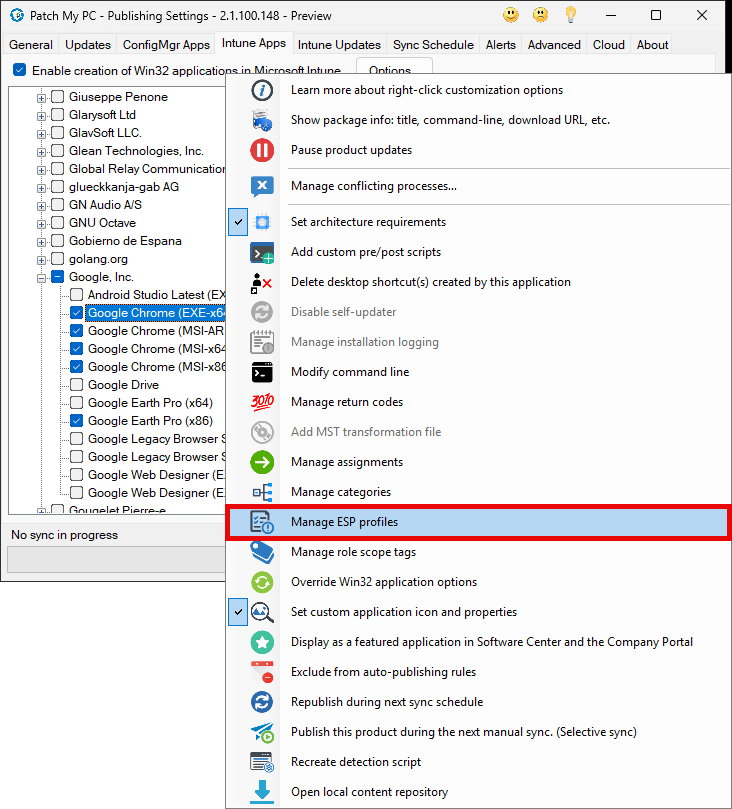The height and width of the screenshot is (809, 732).
Task: Click the Exclude from auto-publishing rules icon
Action: pos(262,672)
